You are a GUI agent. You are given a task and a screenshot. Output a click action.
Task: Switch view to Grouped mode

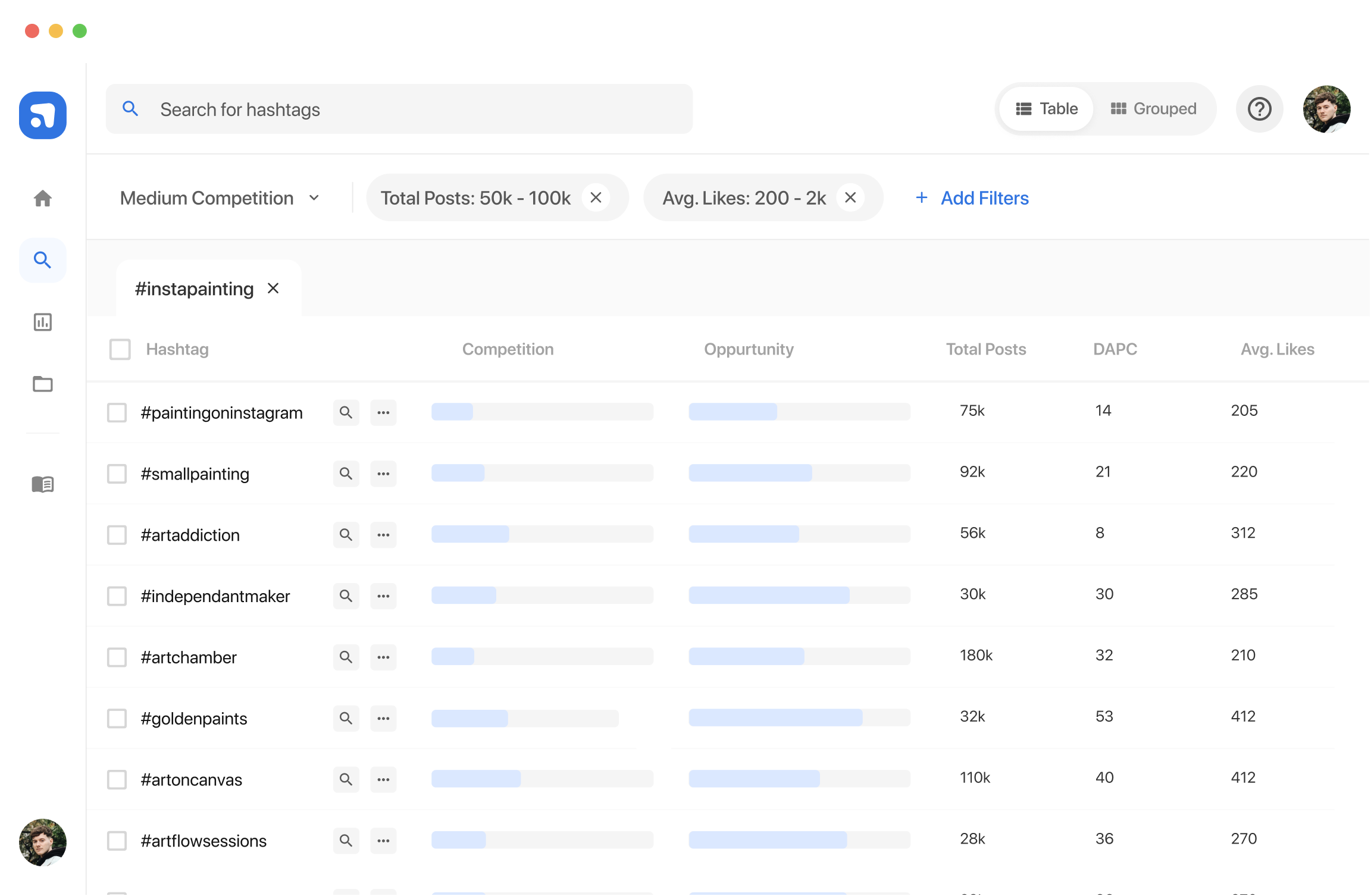[x=1153, y=109]
